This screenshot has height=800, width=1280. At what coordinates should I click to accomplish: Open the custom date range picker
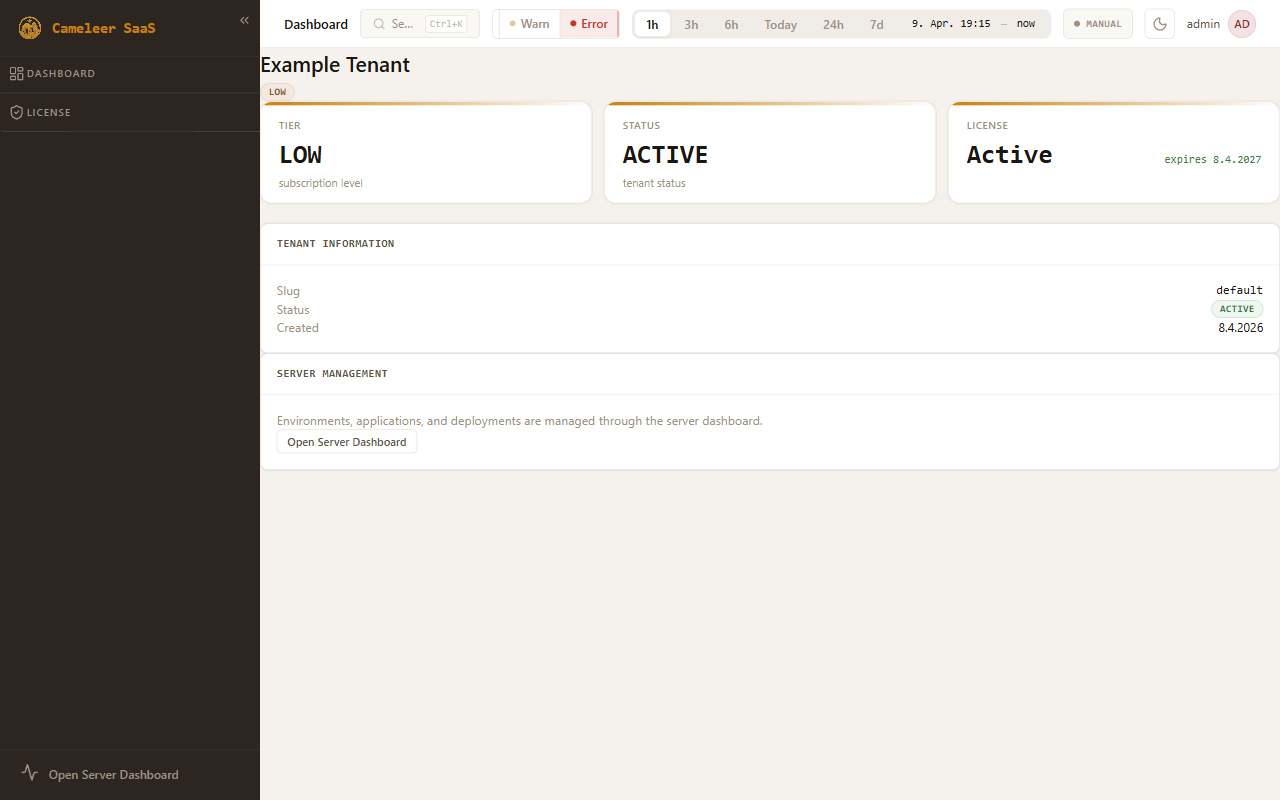point(972,24)
